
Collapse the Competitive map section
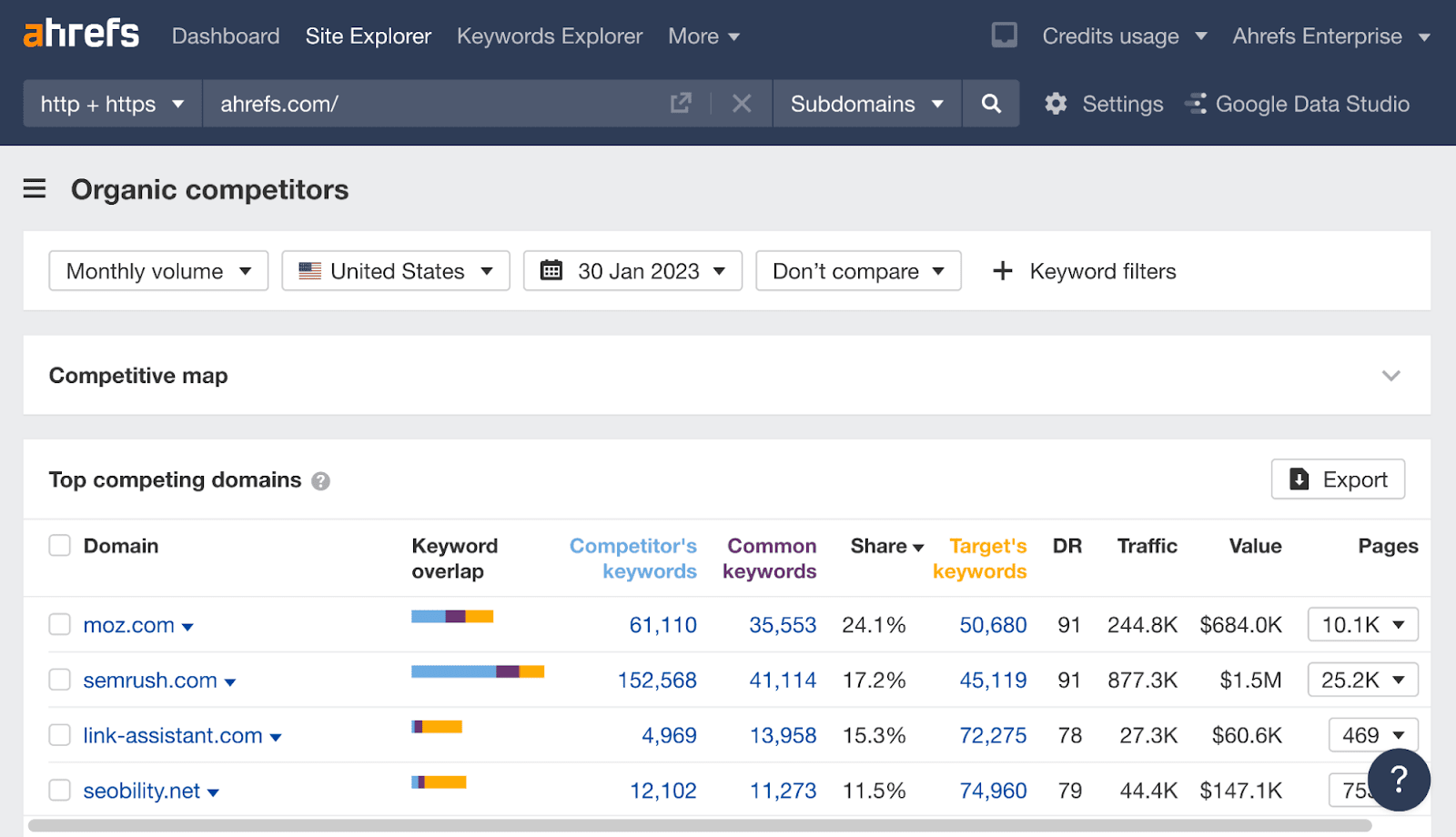pos(1390,375)
